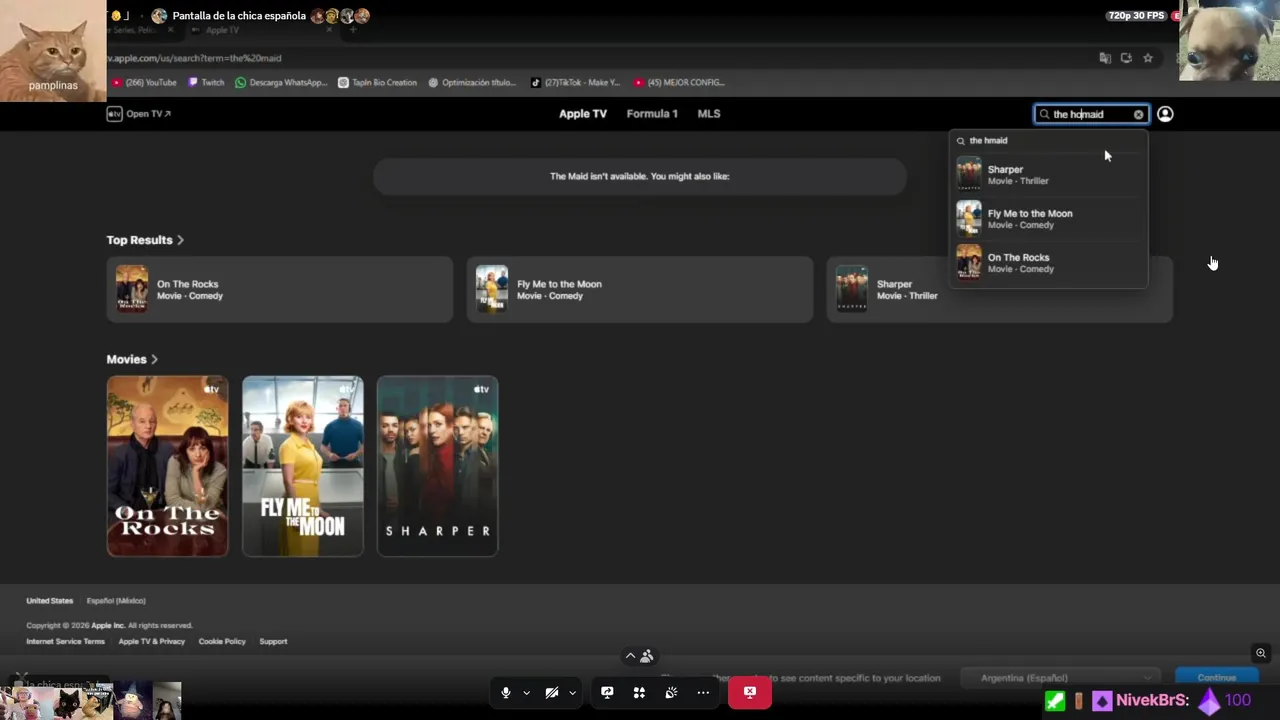
Task: Select the Fly Me to the Moon poster
Action: tap(302, 466)
